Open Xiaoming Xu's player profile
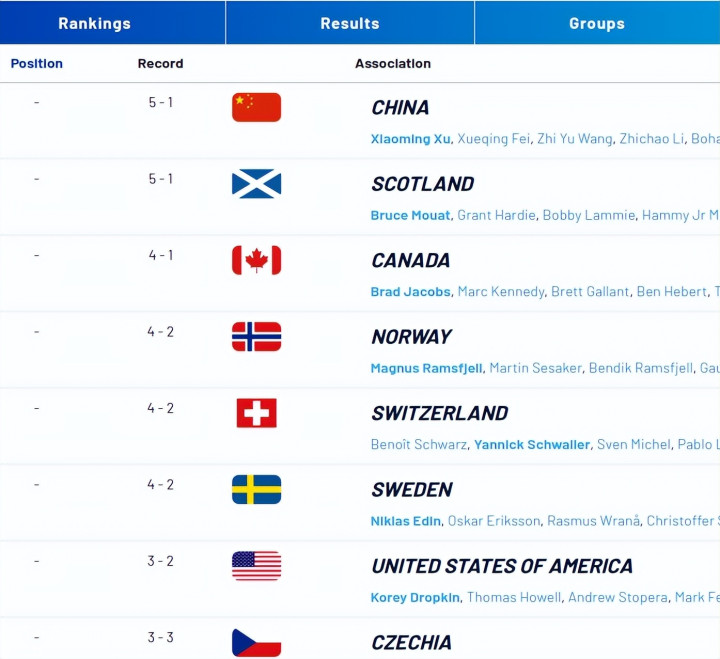 411,139
